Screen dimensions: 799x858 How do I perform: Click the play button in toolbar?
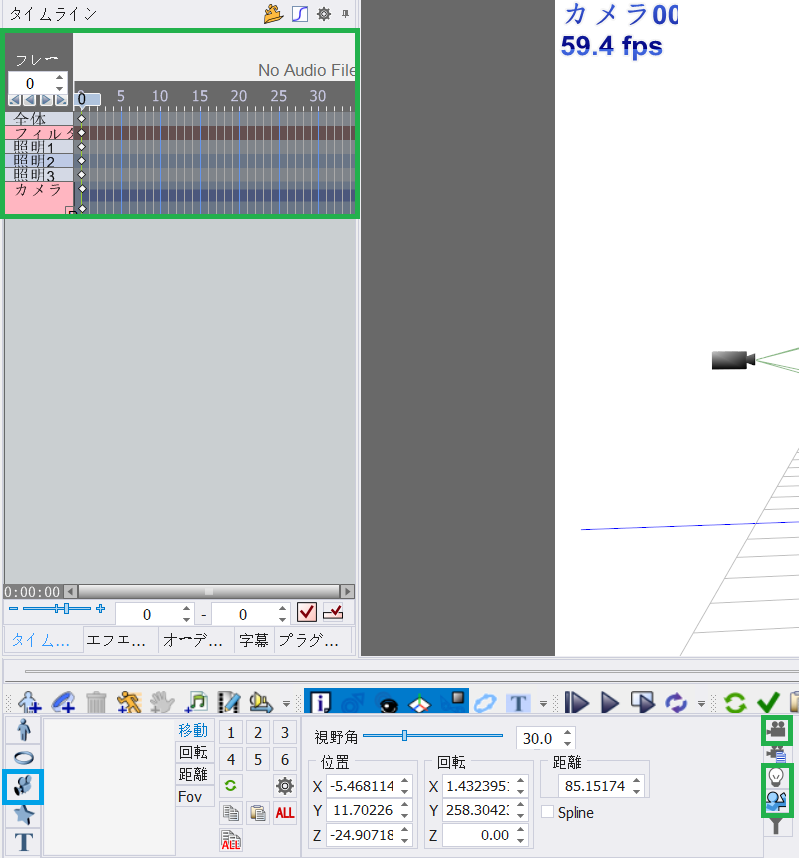point(609,702)
